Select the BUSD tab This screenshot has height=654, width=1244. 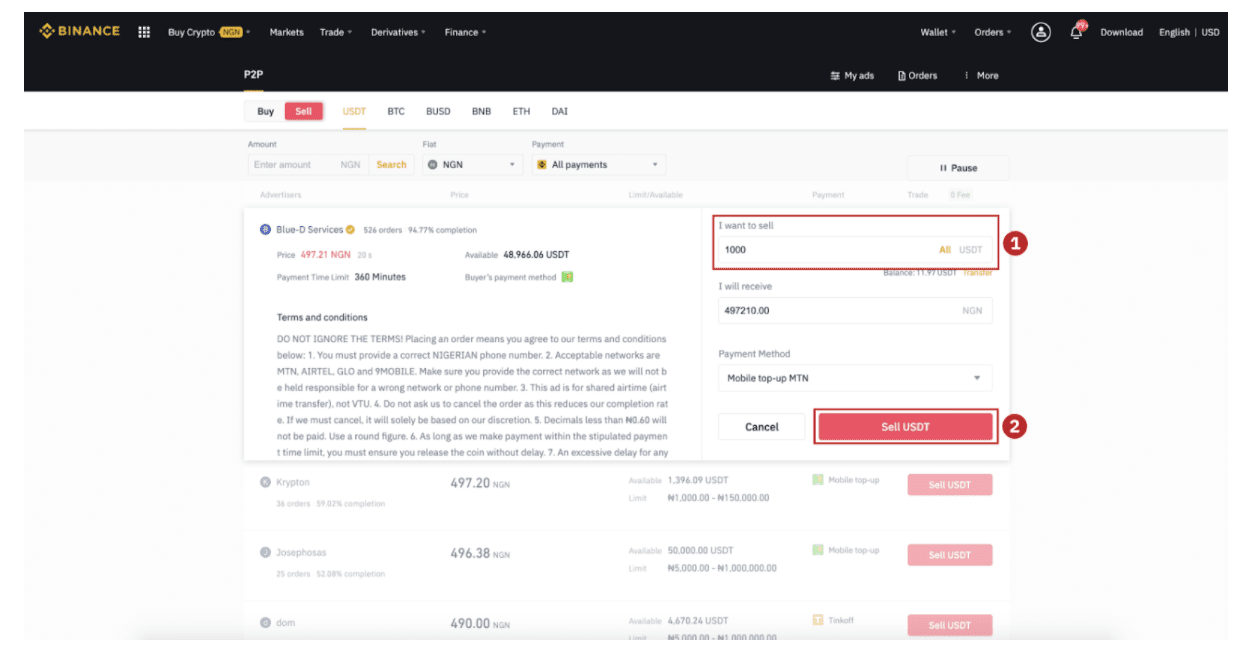point(438,111)
